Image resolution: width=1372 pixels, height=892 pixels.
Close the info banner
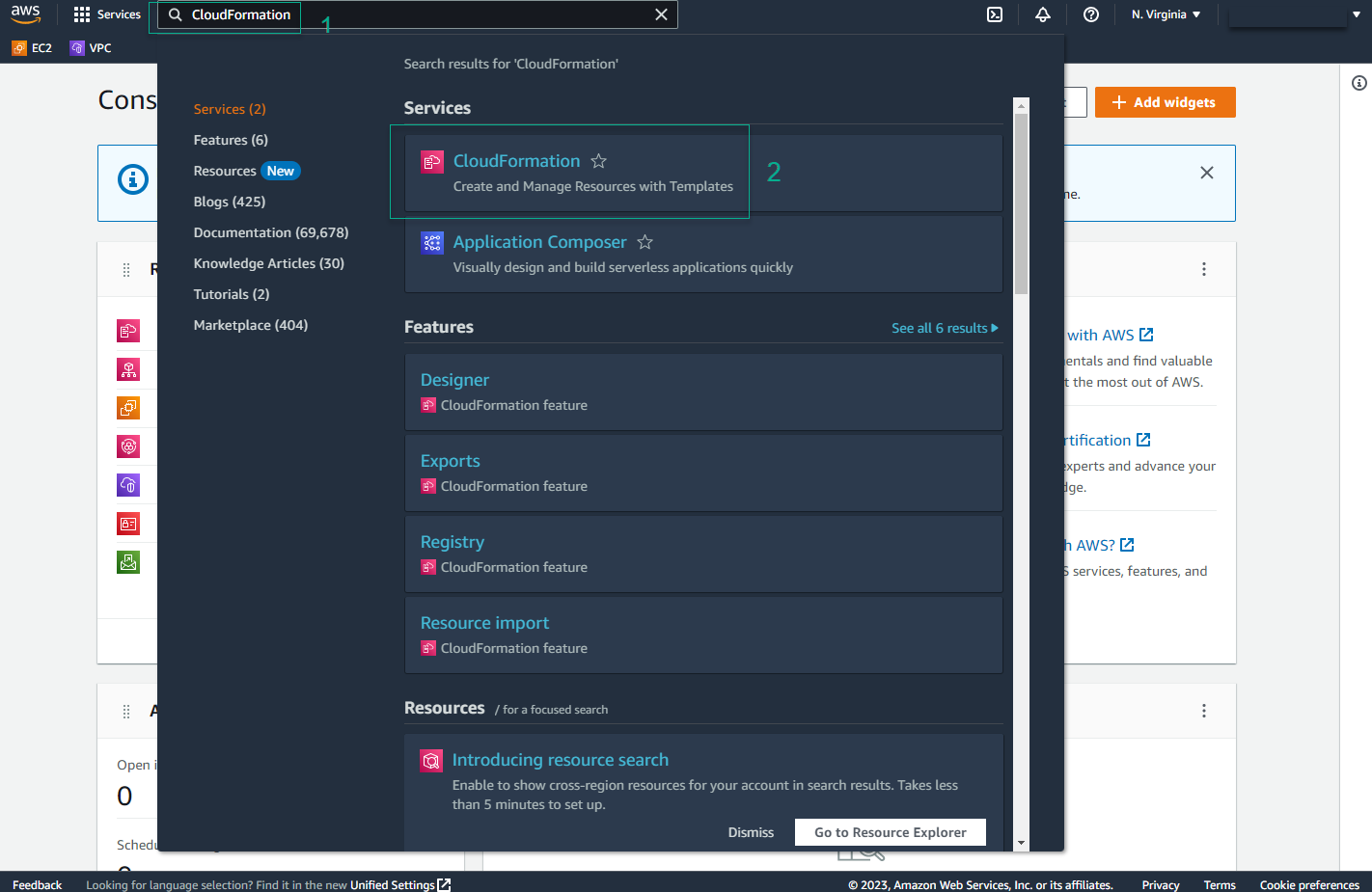tap(1207, 173)
